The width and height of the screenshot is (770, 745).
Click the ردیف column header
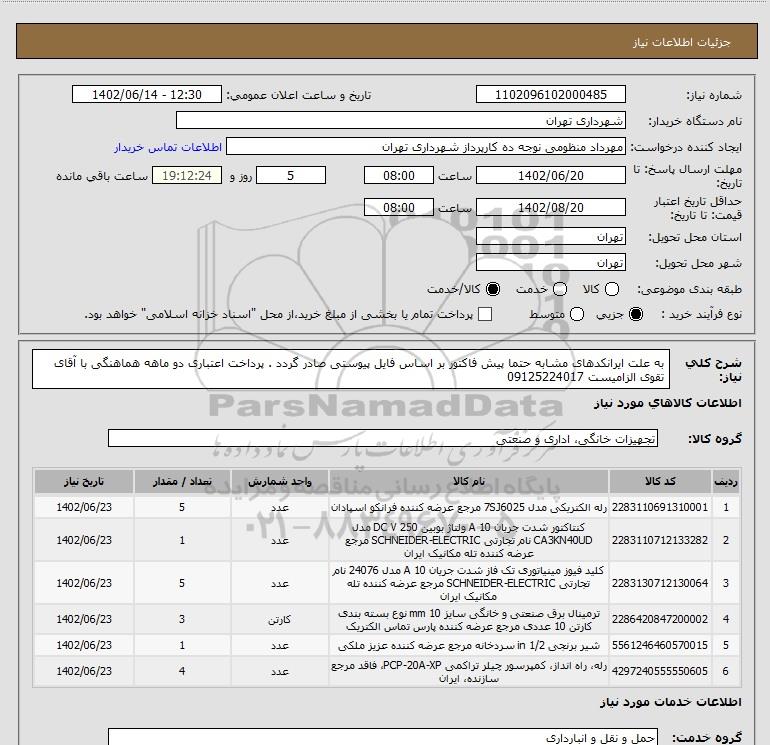[x=726, y=481]
